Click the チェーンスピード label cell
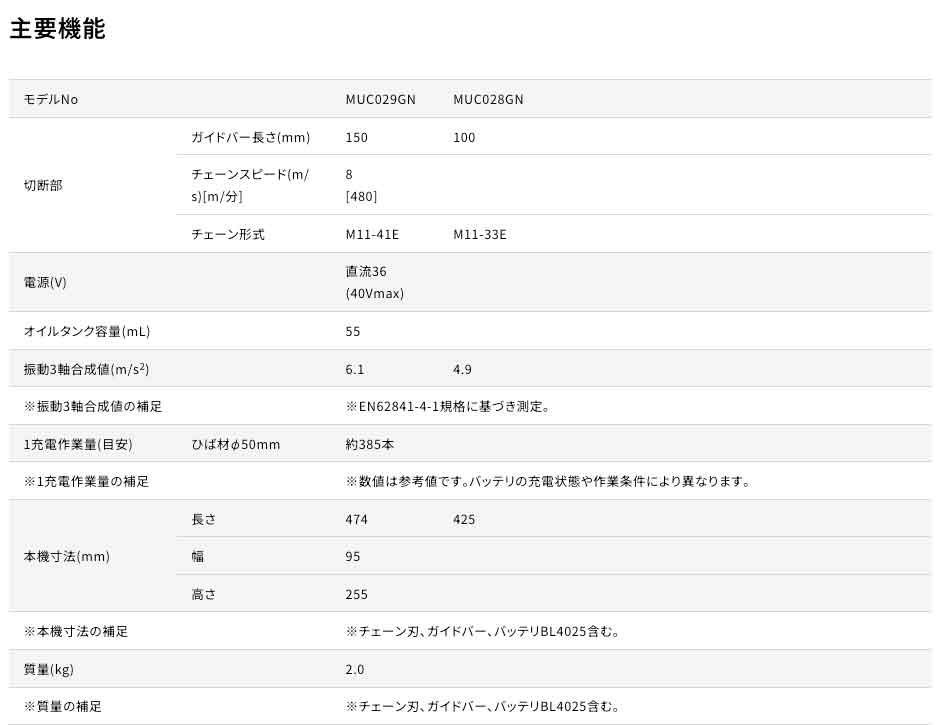The width and height of the screenshot is (940, 725). tap(250, 185)
